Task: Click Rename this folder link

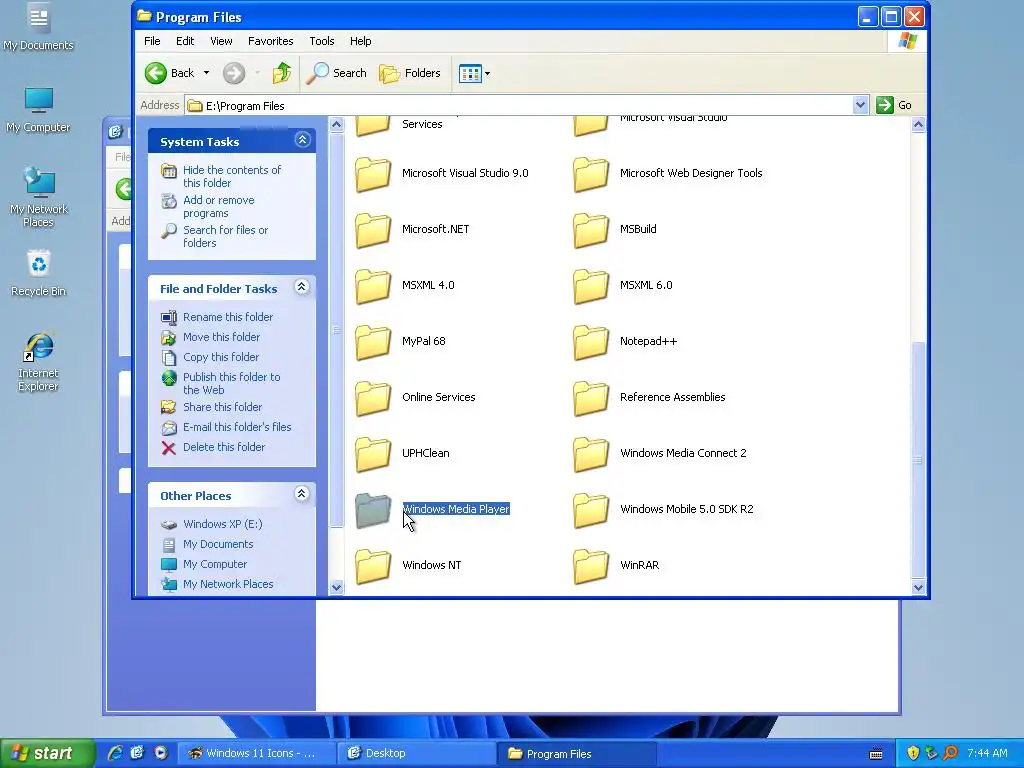Action: click(x=228, y=317)
